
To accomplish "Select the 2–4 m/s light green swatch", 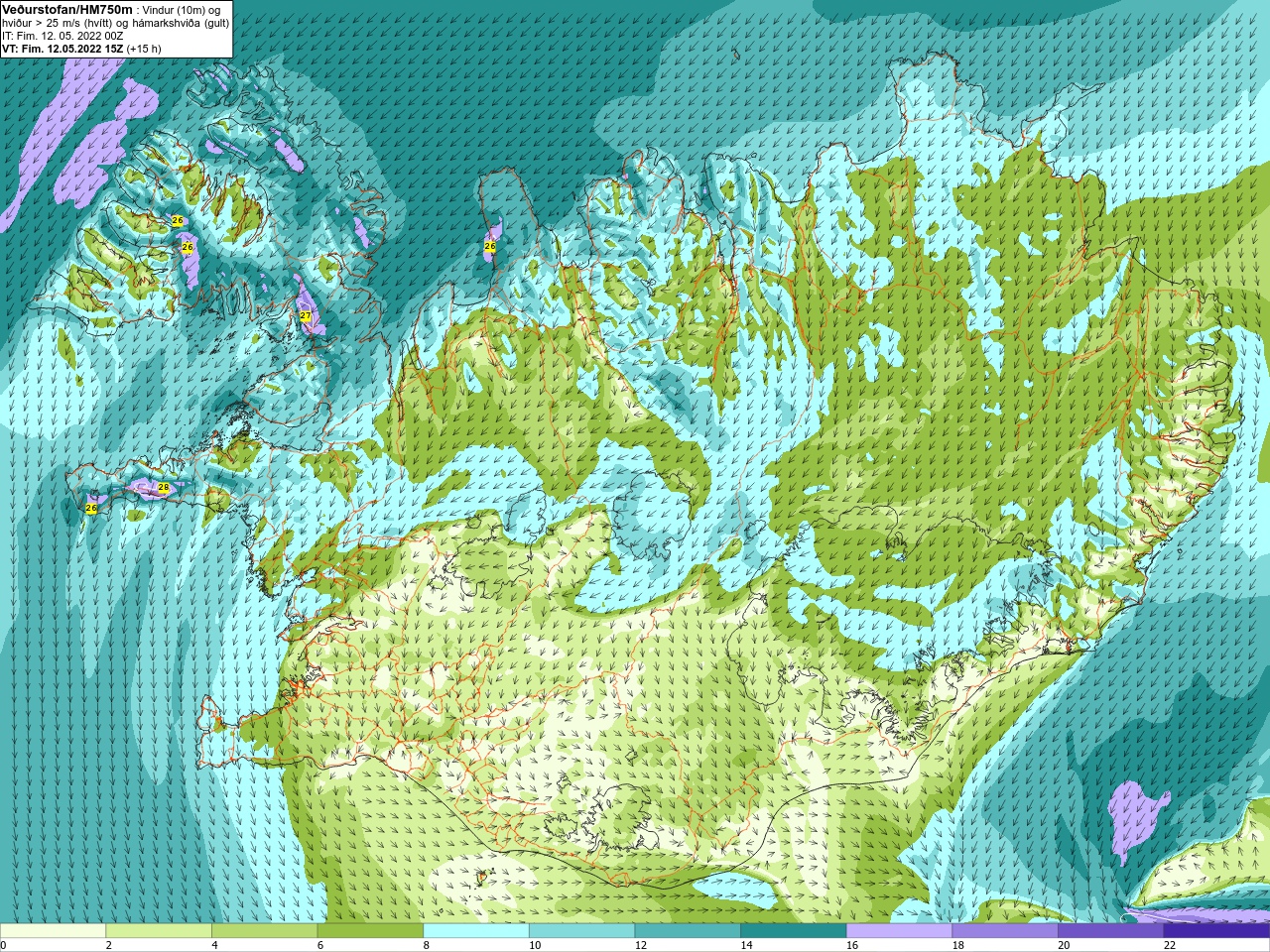I will [159, 930].
